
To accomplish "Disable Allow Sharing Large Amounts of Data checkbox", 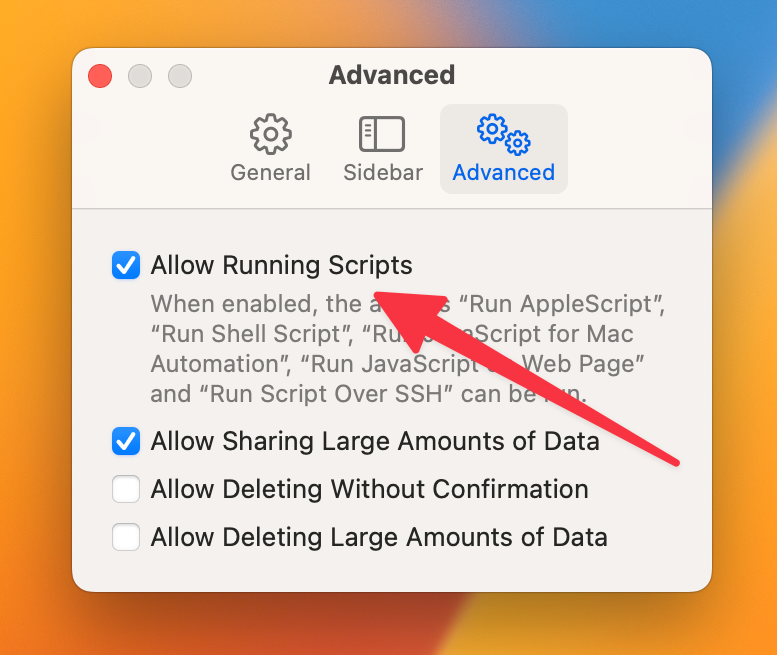I will [126, 441].
